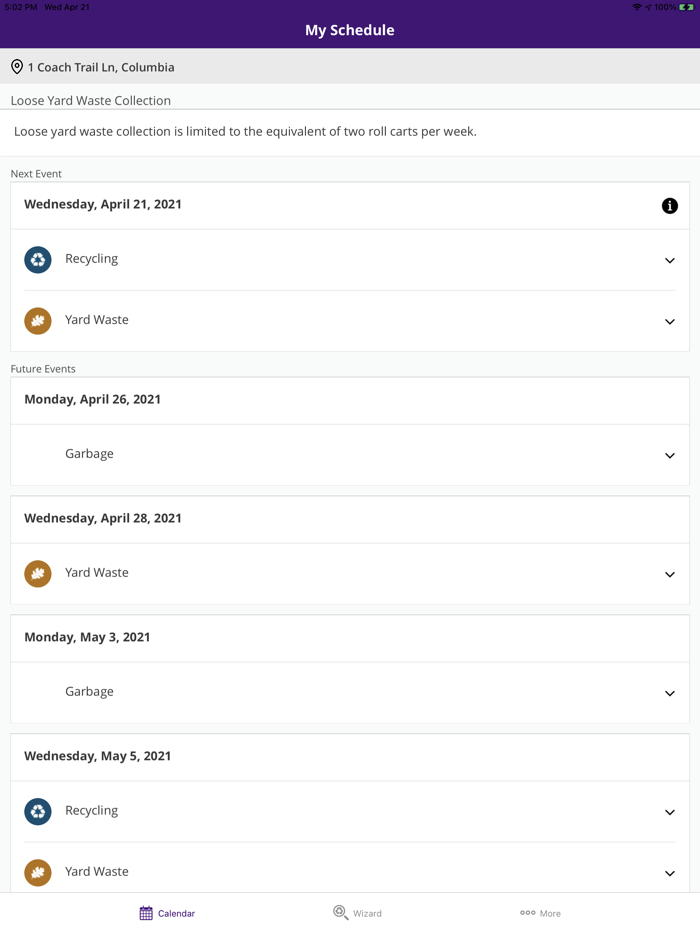Tap the battery icon in the status bar

point(686,7)
